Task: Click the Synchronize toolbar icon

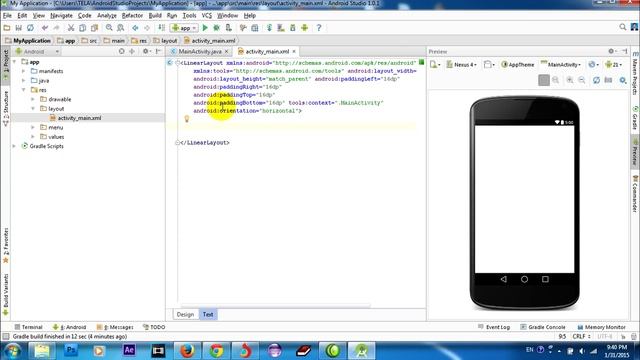Action: point(30,28)
